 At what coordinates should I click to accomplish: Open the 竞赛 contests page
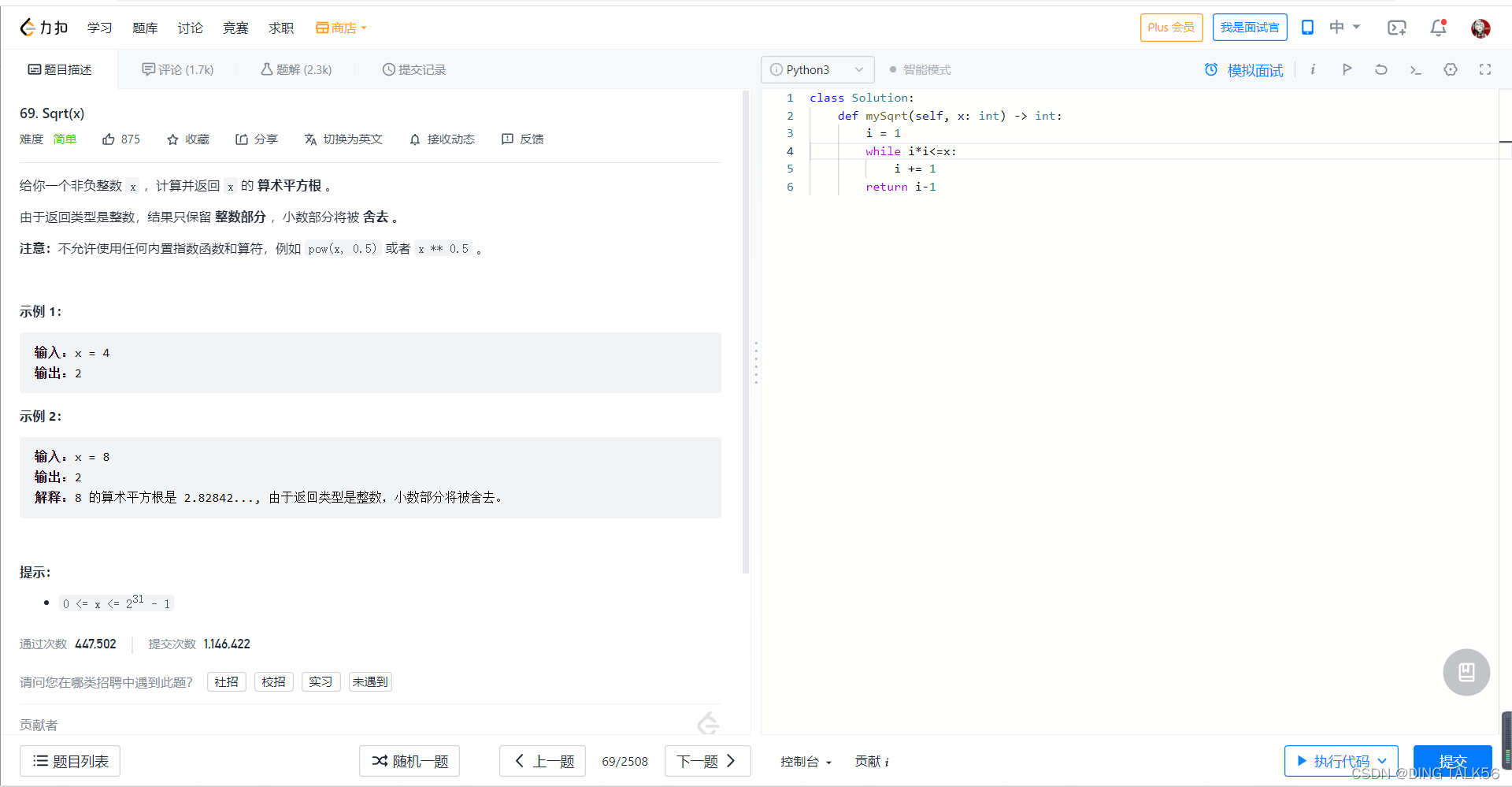click(x=235, y=28)
